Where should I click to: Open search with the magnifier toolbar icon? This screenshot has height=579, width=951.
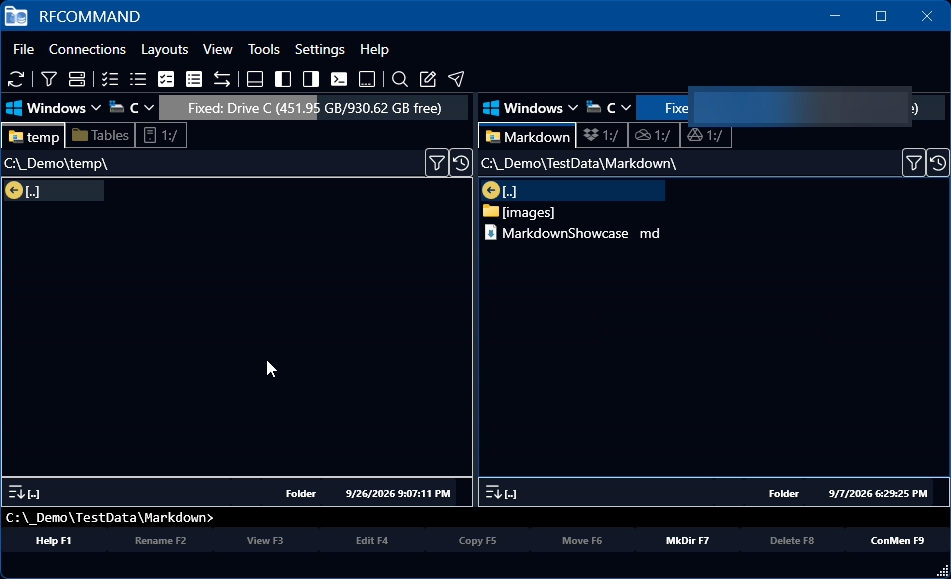[x=400, y=79]
